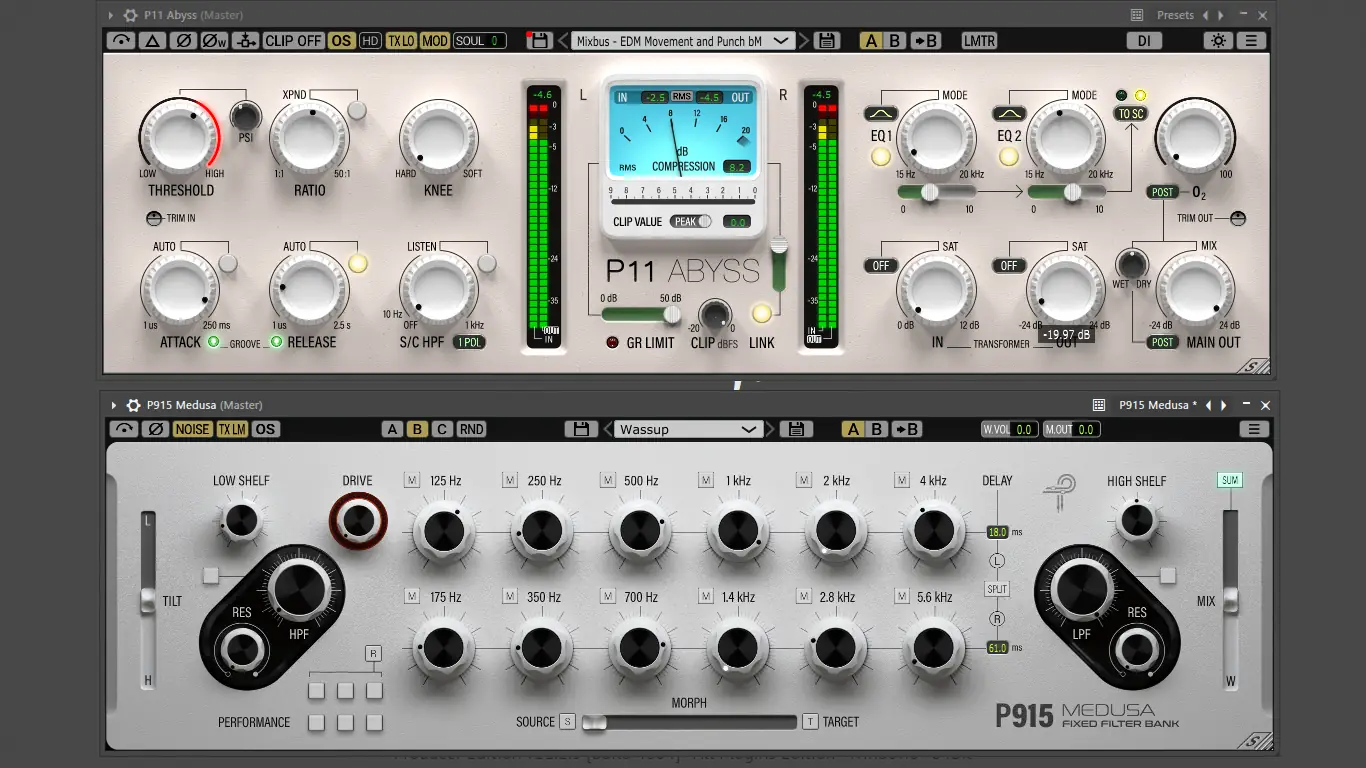1366x768 pixels.
Task: Toggle the phase invert icon in Medusa toolbar
Action: pos(155,429)
